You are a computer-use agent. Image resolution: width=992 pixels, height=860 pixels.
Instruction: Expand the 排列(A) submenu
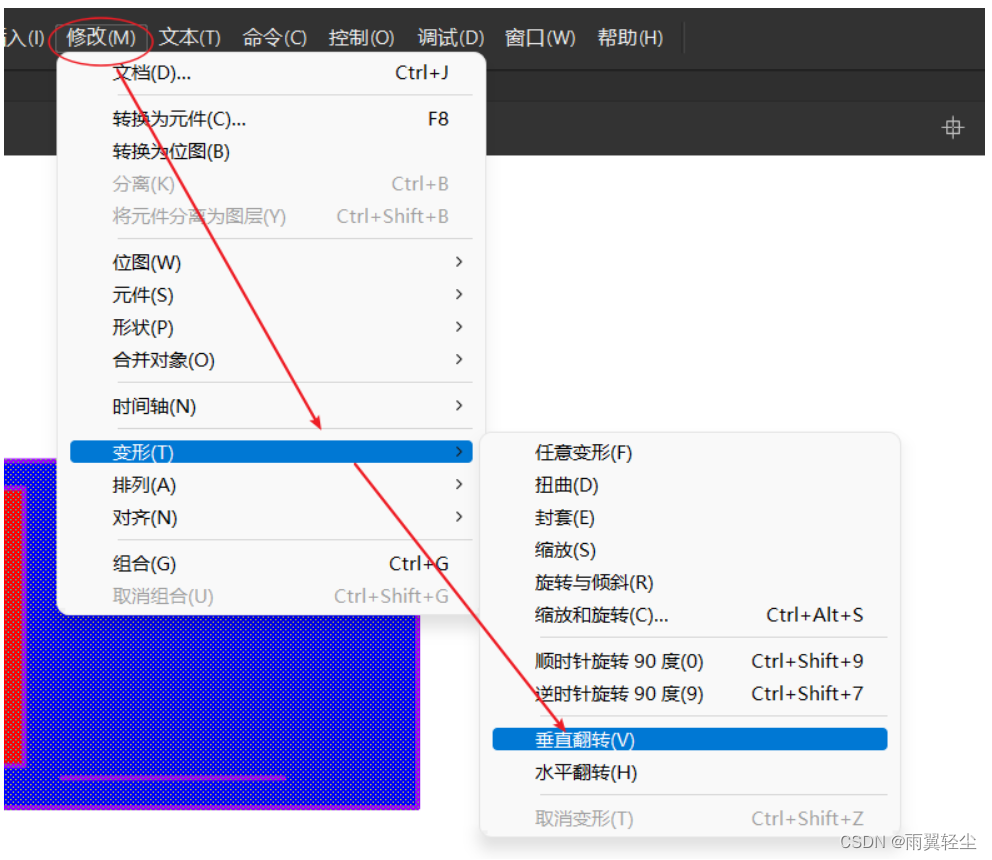pyautogui.click(x=271, y=485)
